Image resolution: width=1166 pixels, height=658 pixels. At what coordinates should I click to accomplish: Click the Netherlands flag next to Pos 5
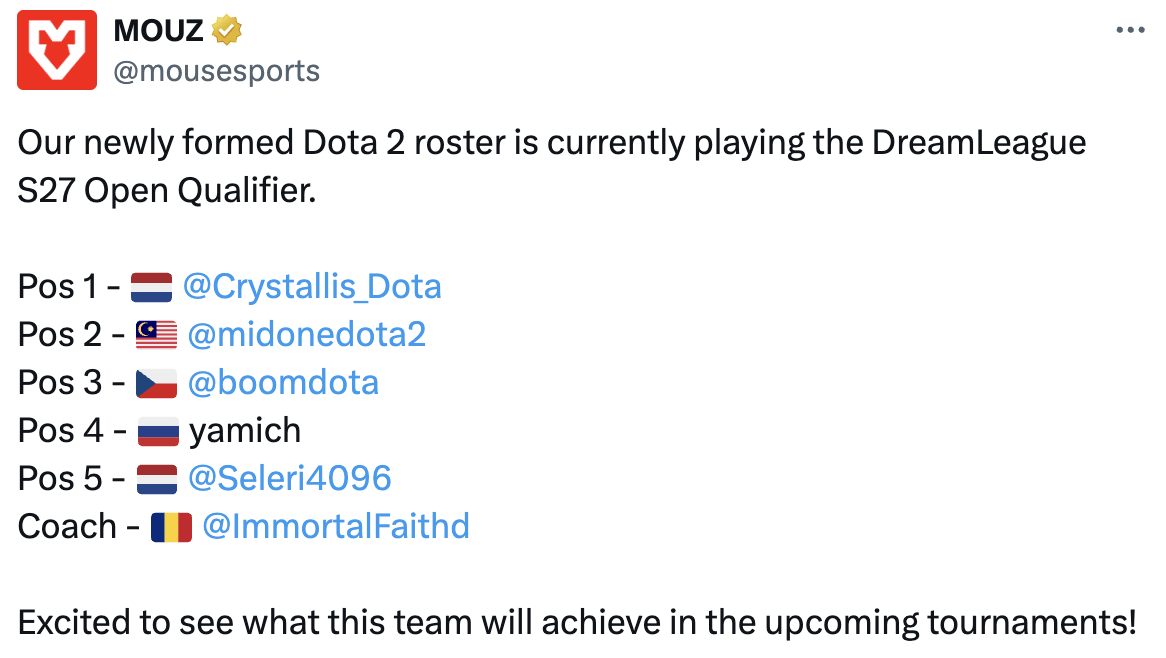coord(157,480)
